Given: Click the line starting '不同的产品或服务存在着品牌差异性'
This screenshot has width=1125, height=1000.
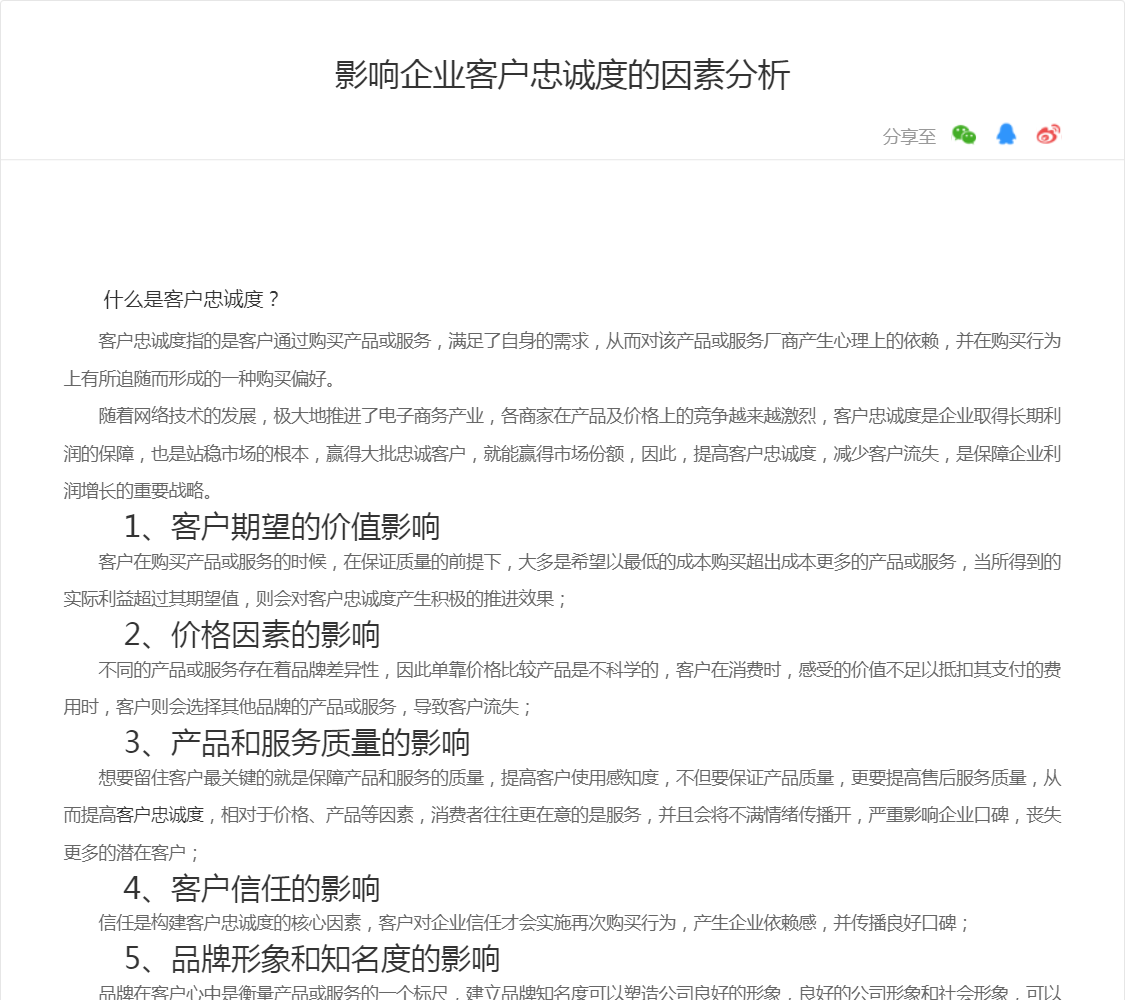Looking at the screenshot, I should coord(580,670).
